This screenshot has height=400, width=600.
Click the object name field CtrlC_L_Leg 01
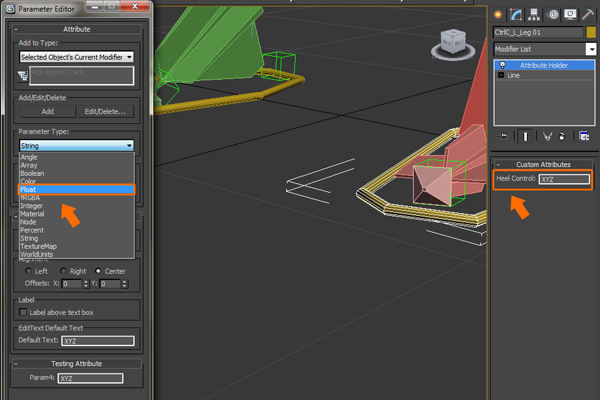(x=538, y=32)
